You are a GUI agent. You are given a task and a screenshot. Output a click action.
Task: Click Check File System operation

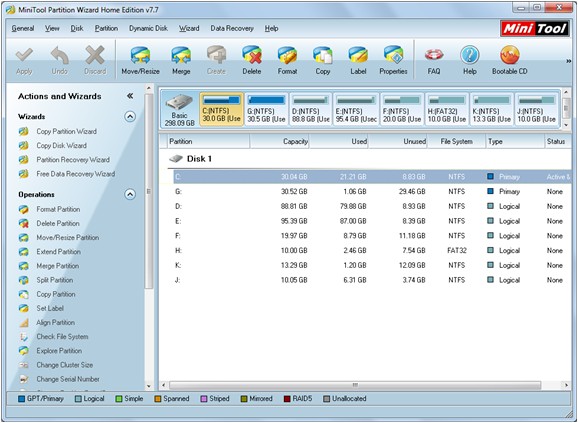[x=62, y=336]
